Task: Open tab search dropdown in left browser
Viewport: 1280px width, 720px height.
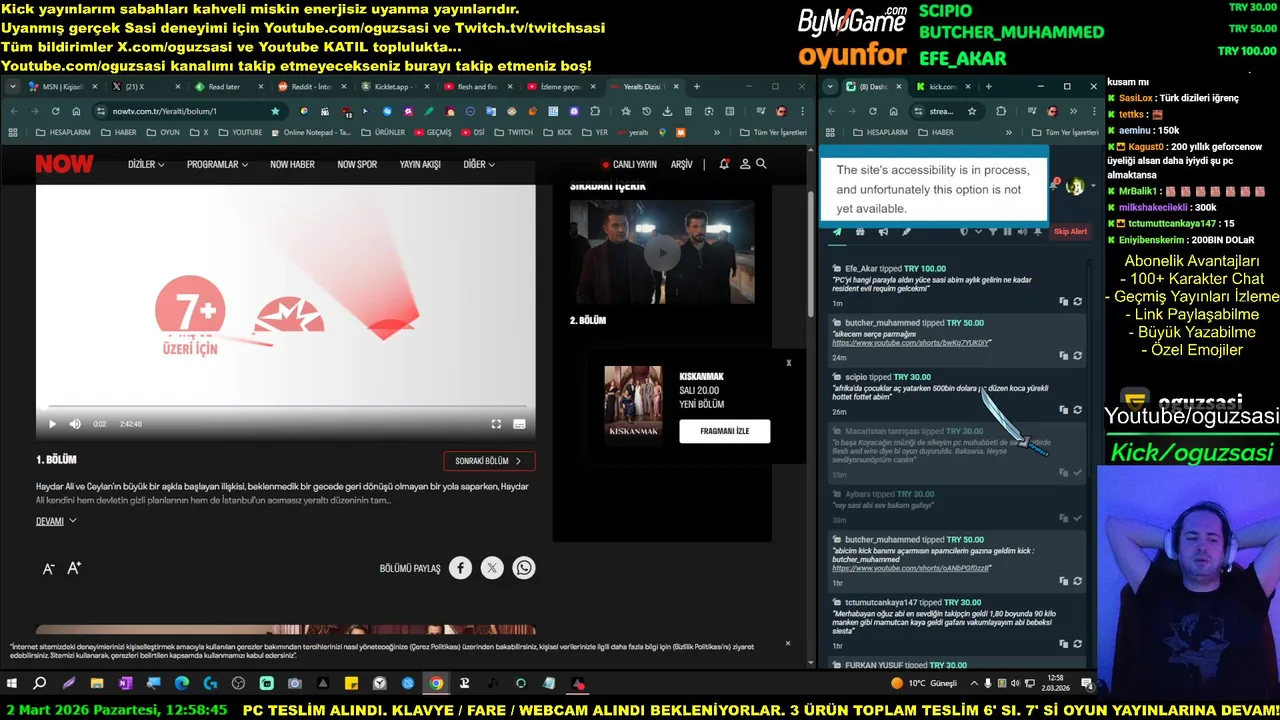Action: [x=13, y=87]
